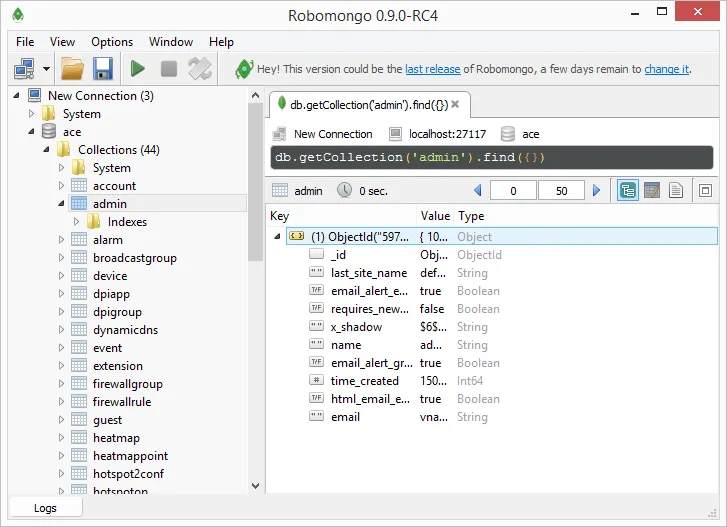This screenshot has height=527, width=727.
Task: Switch to tree view mode
Action: pyautogui.click(x=628, y=190)
